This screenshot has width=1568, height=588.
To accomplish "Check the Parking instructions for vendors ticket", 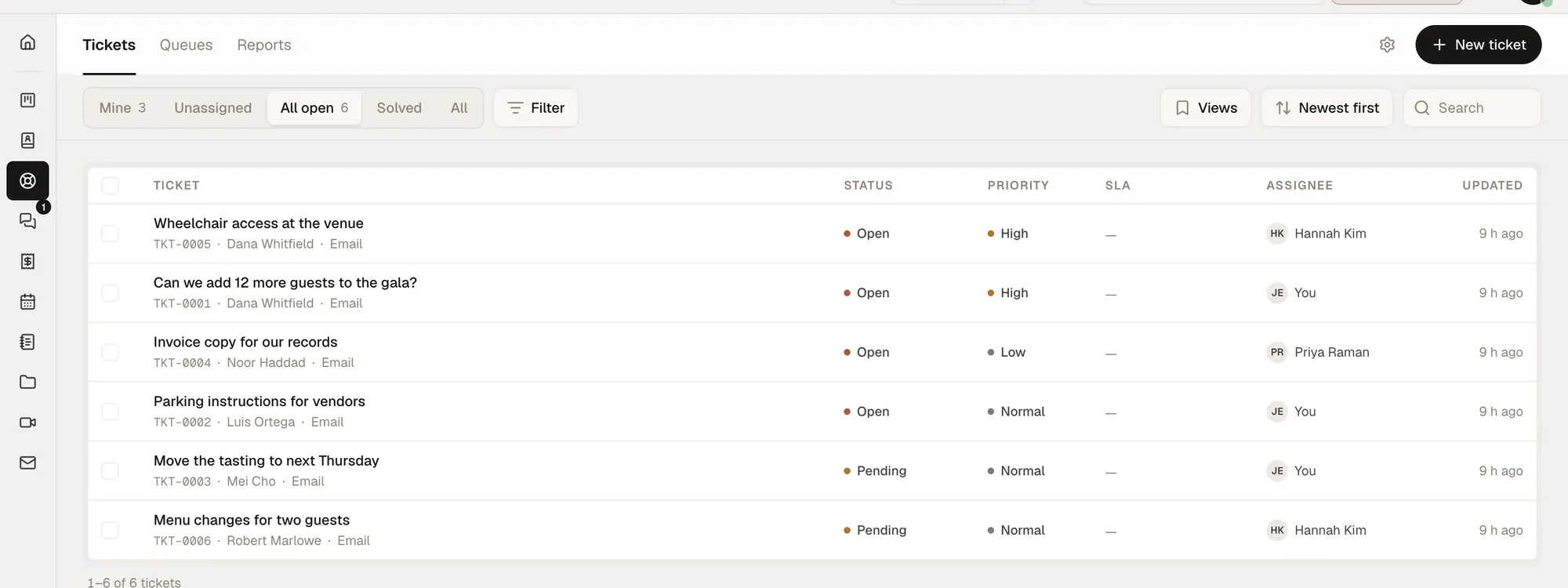I will tap(110, 412).
